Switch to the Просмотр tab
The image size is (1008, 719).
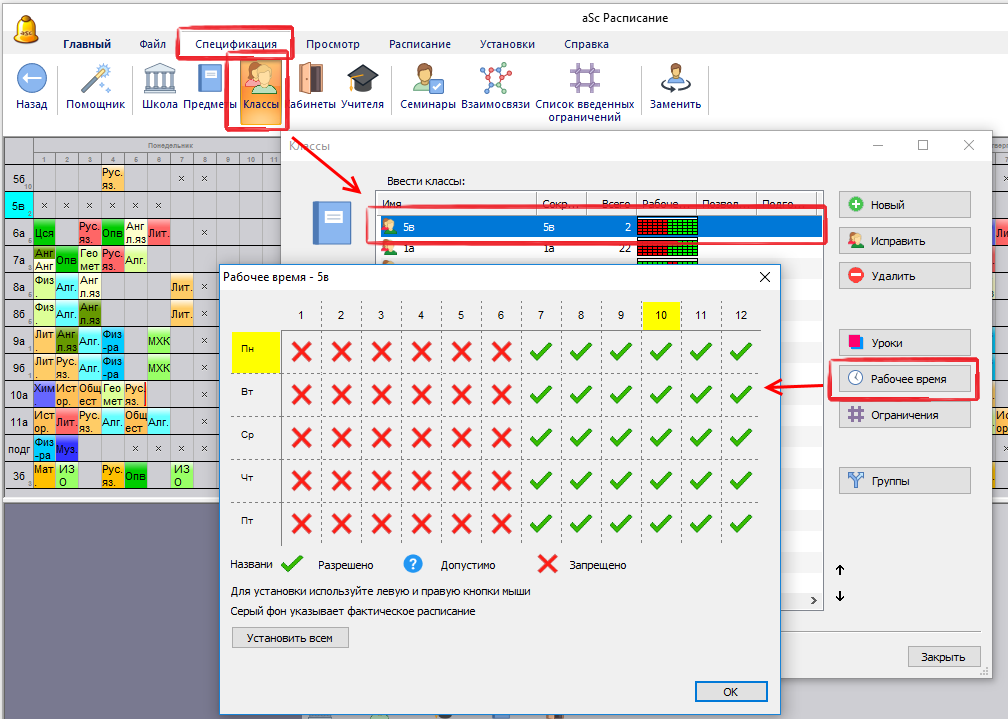pos(332,44)
